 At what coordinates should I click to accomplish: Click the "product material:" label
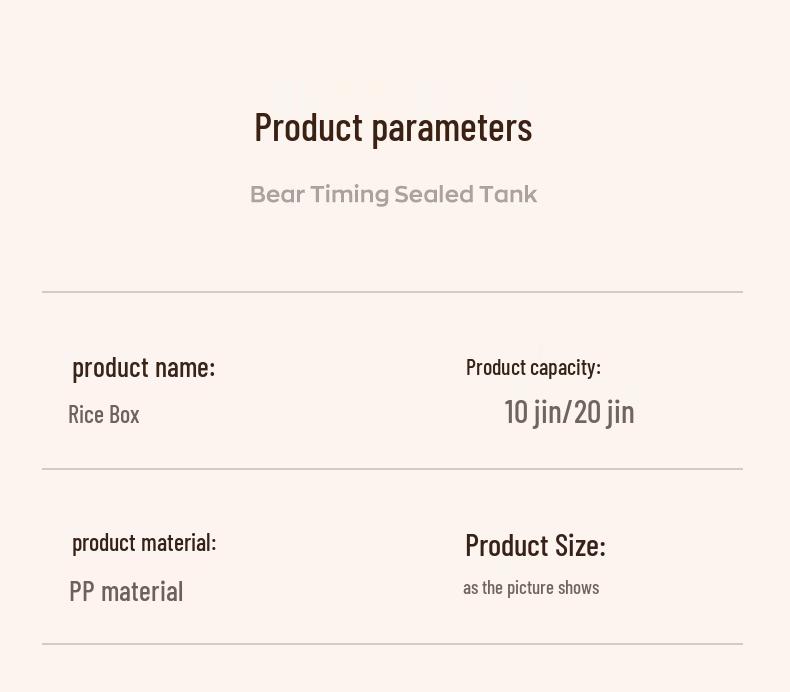coord(144,543)
